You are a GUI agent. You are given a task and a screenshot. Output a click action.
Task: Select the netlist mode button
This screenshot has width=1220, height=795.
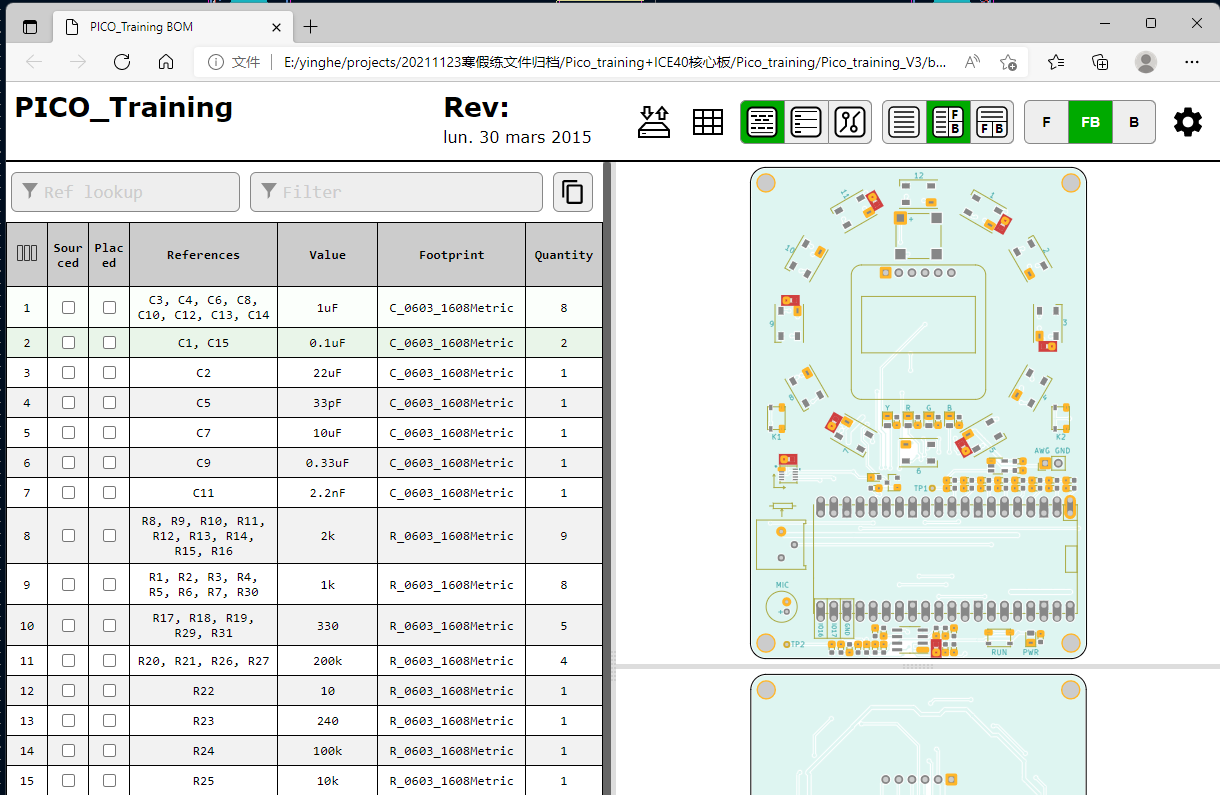(x=850, y=122)
